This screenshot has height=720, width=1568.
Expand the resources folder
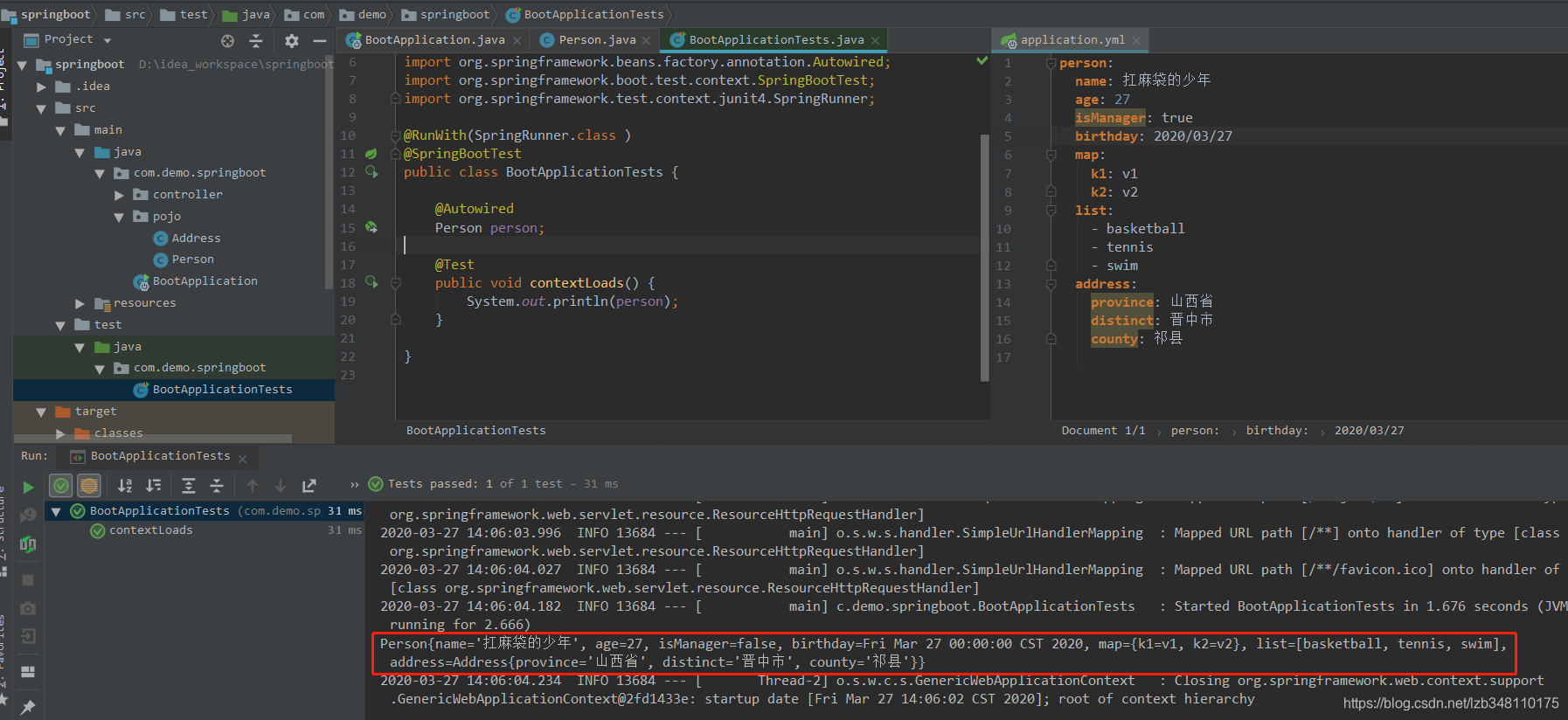point(80,304)
